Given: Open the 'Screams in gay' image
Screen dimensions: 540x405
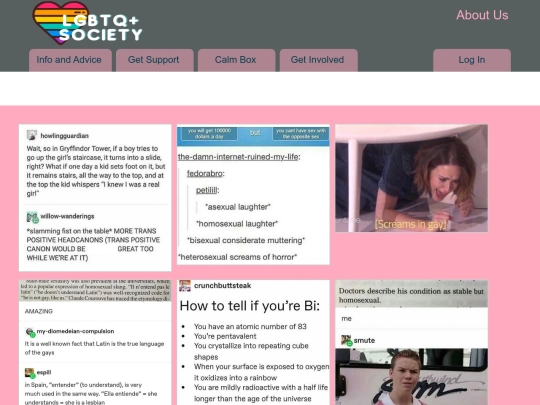Looking at the screenshot, I should click(x=412, y=178).
